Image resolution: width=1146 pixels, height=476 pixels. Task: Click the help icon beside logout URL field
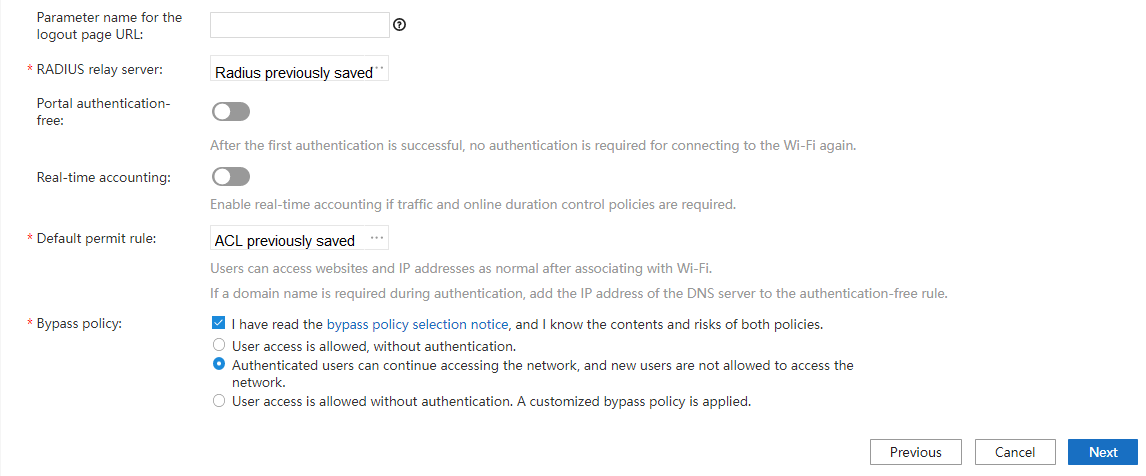pos(399,25)
